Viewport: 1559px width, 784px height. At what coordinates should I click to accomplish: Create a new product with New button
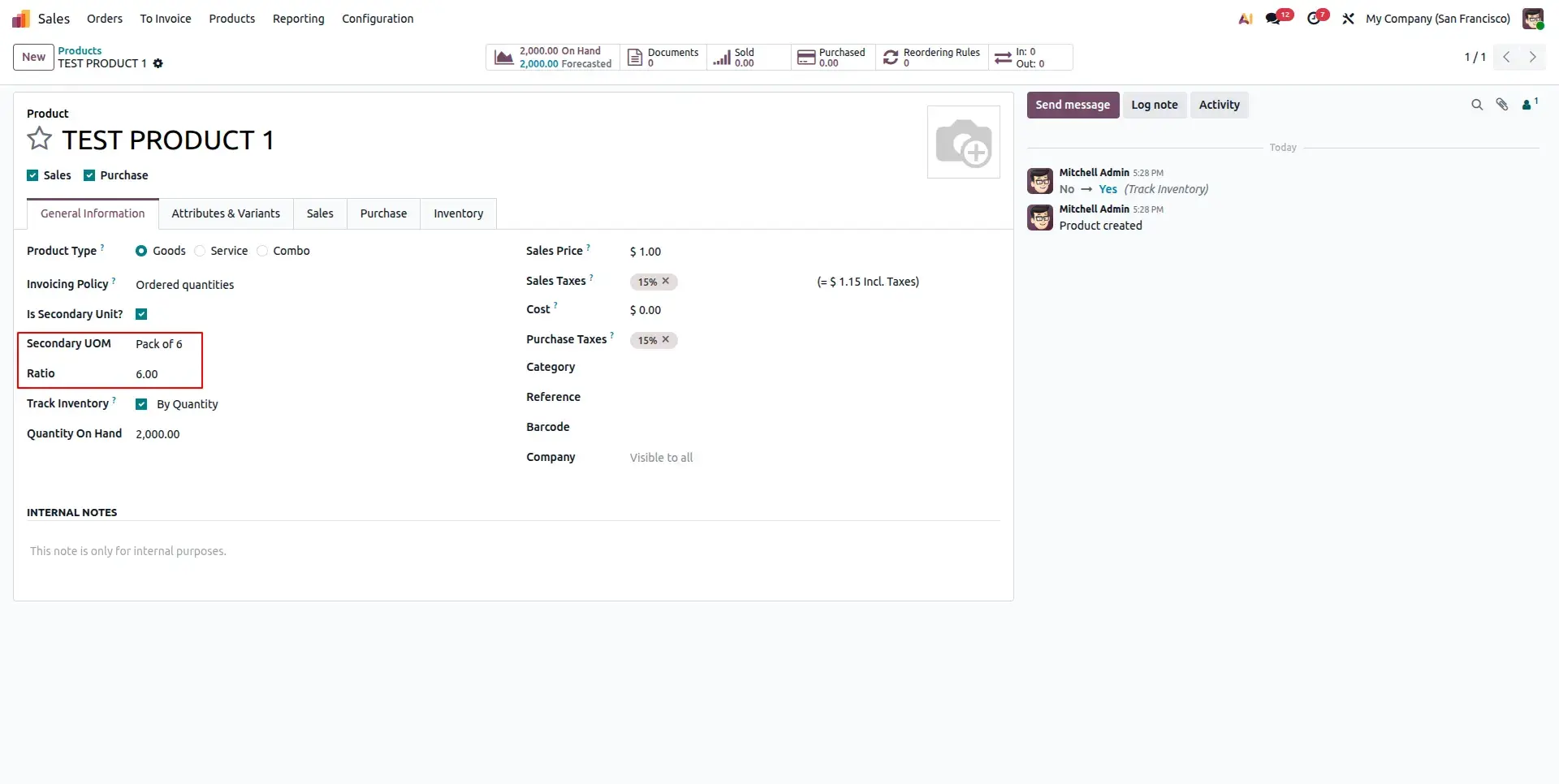point(33,57)
